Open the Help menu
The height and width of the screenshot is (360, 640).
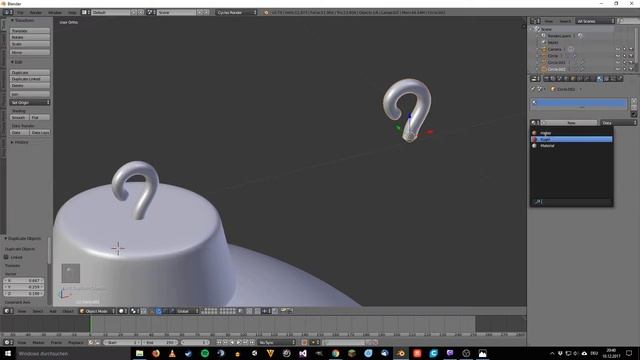point(72,13)
